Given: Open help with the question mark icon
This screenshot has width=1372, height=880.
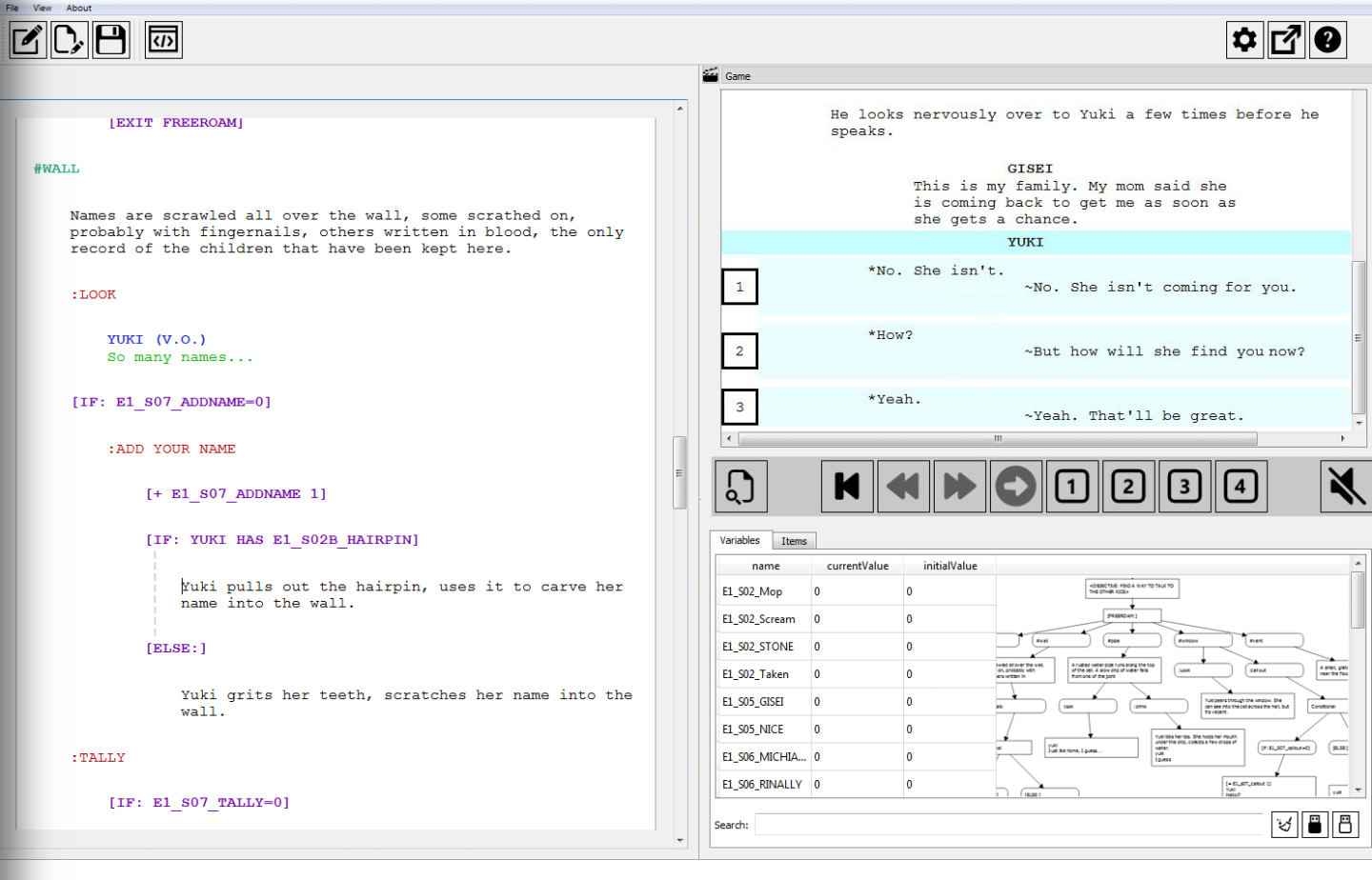Looking at the screenshot, I should 1327,40.
